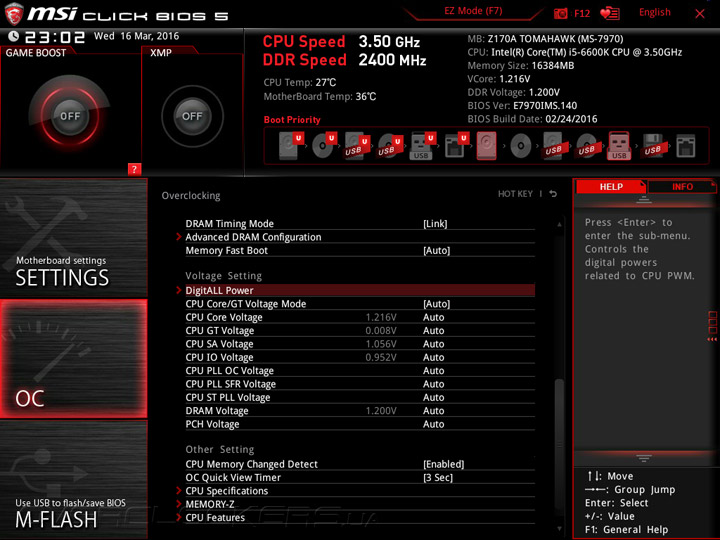Screen dimensions: 720x540
Task: Select the highlighted legacy USB key boot icon
Action: (x=619, y=145)
